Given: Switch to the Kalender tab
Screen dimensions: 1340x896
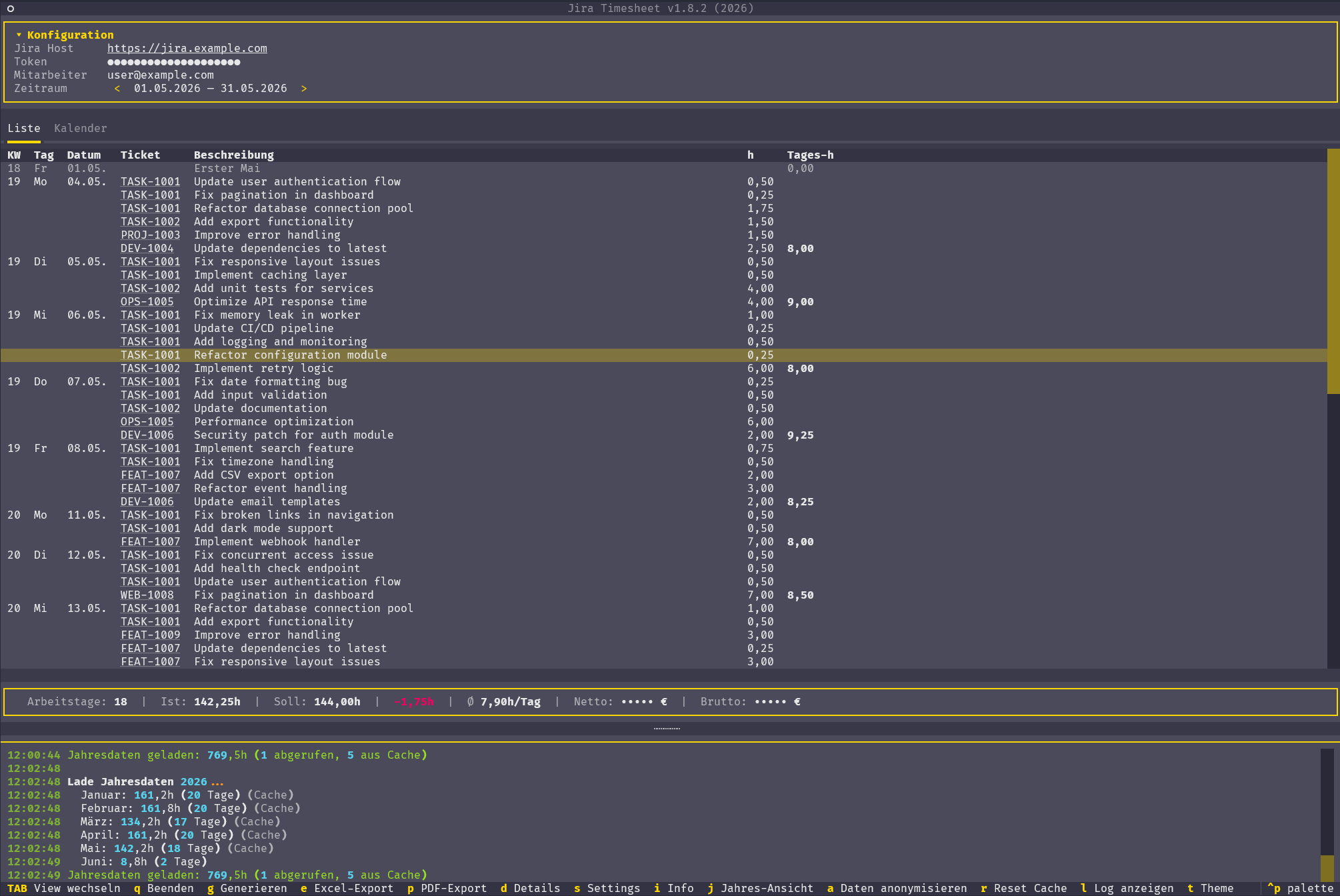Looking at the screenshot, I should pyautogui.click(x=81, y=128).
